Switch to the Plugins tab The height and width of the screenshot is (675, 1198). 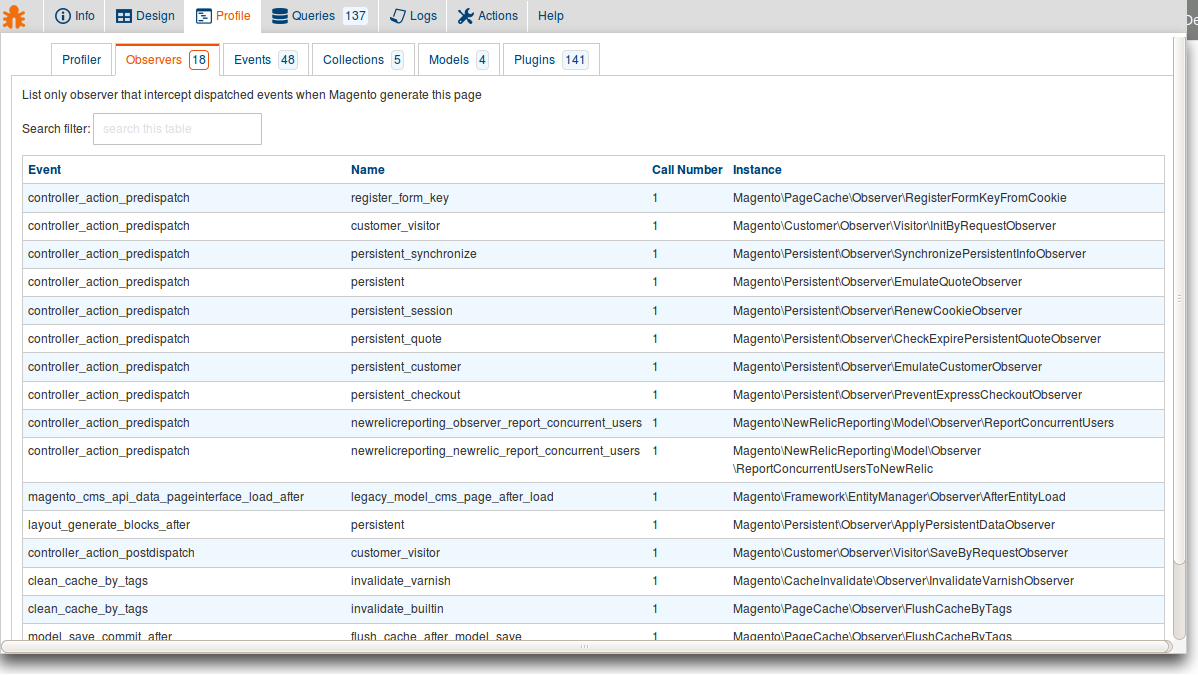click(550, 60)
